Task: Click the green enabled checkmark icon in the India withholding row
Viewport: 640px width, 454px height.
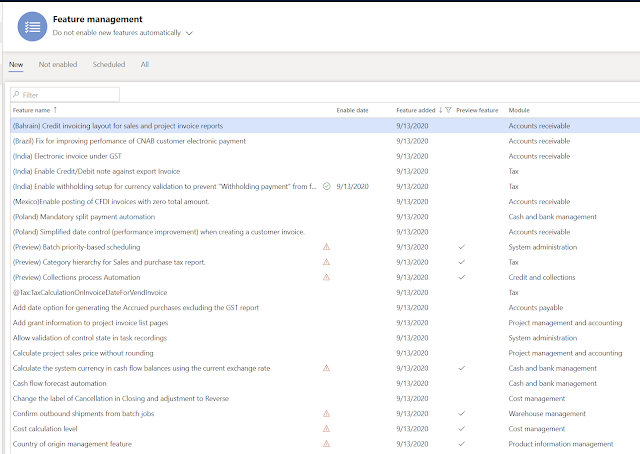Action: pos(327,187)
